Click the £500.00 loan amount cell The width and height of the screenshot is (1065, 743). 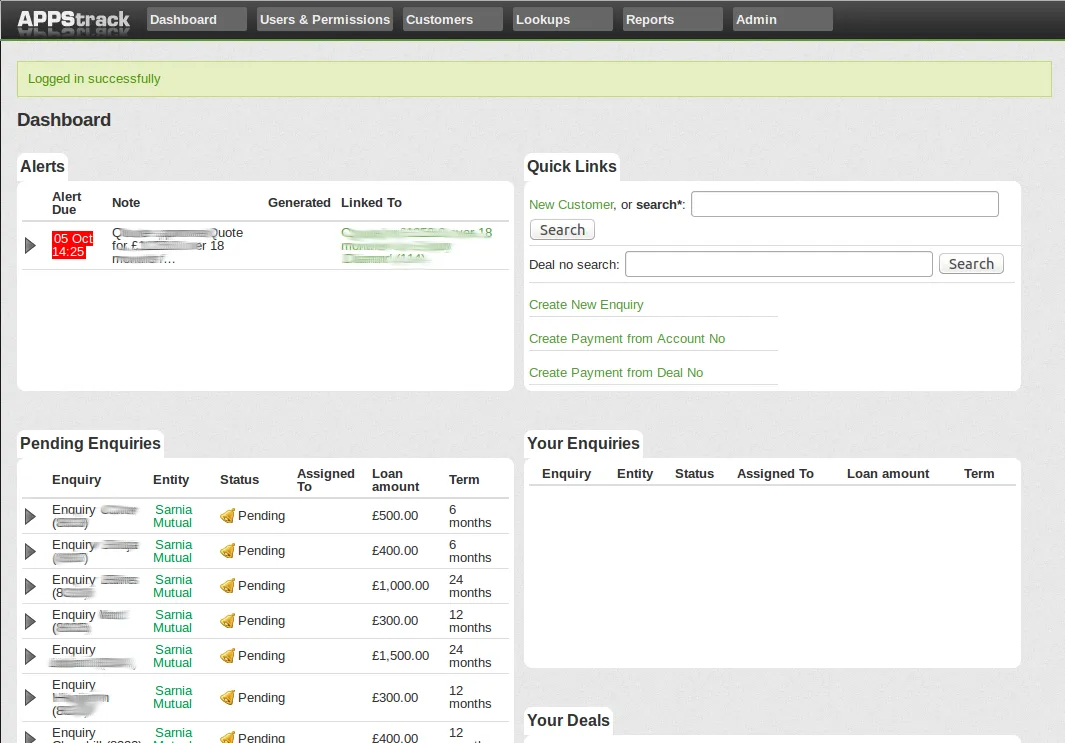click(x=395, y=516)
